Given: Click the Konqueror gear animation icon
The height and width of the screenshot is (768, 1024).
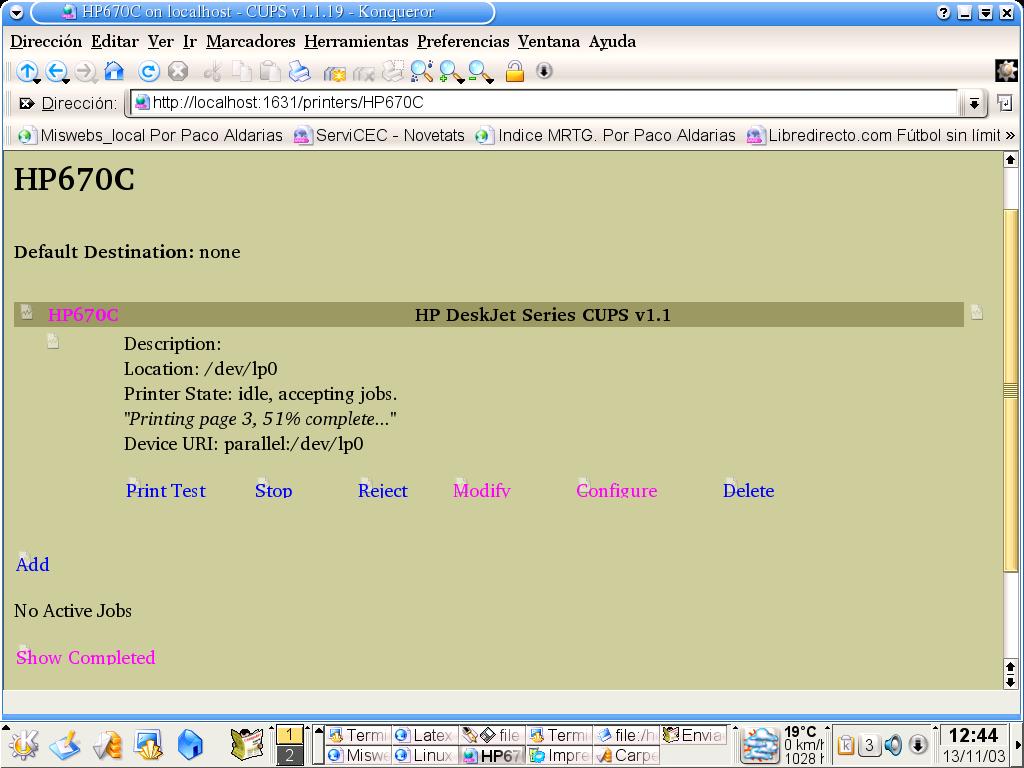Looking at the screenshot, I should (1006, 71).
